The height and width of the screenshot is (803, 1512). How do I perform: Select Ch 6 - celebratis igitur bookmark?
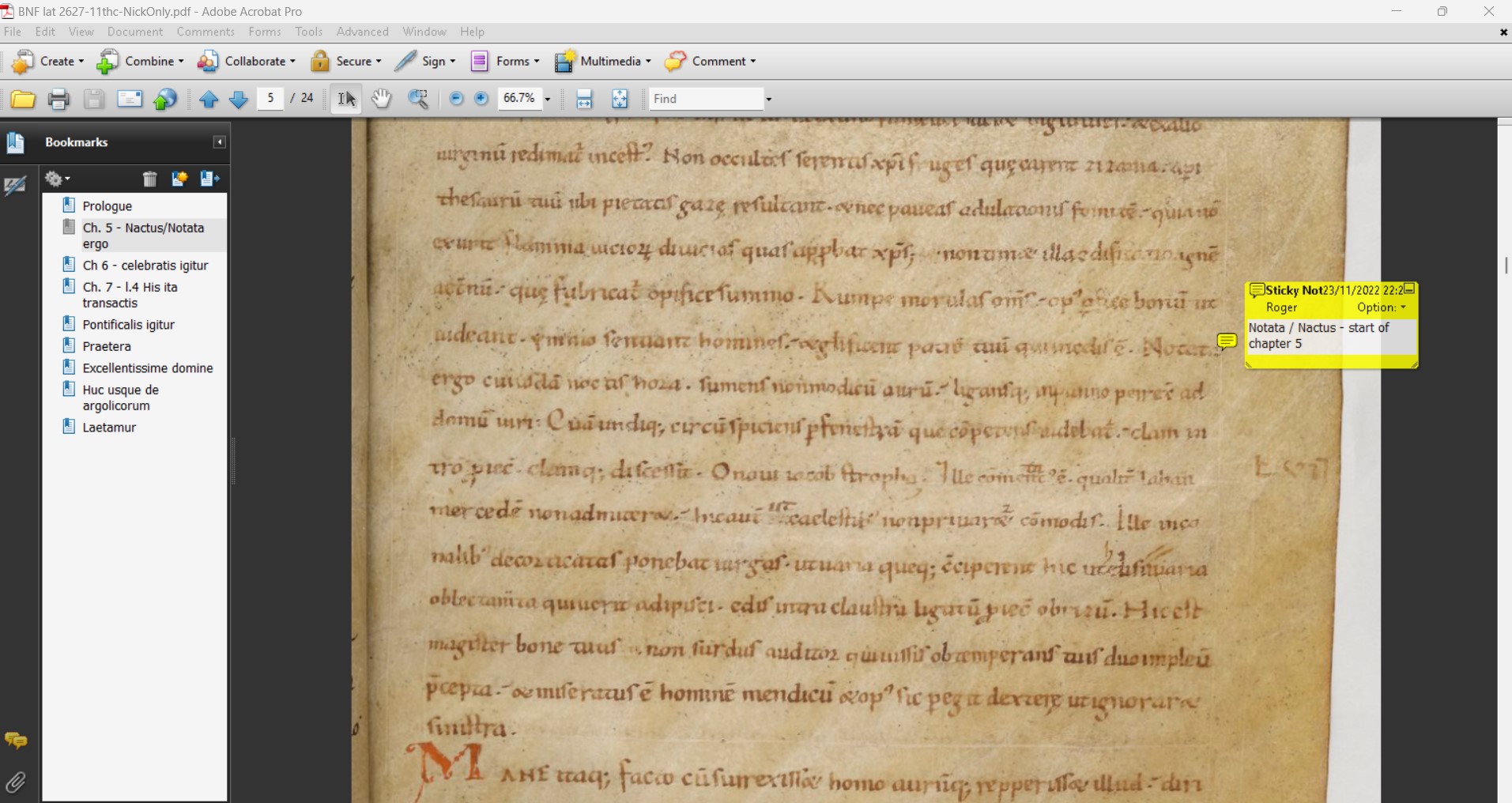tap(145, 266)
